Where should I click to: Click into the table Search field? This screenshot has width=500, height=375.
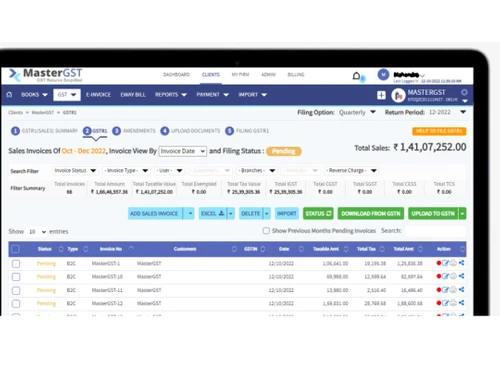435,231
